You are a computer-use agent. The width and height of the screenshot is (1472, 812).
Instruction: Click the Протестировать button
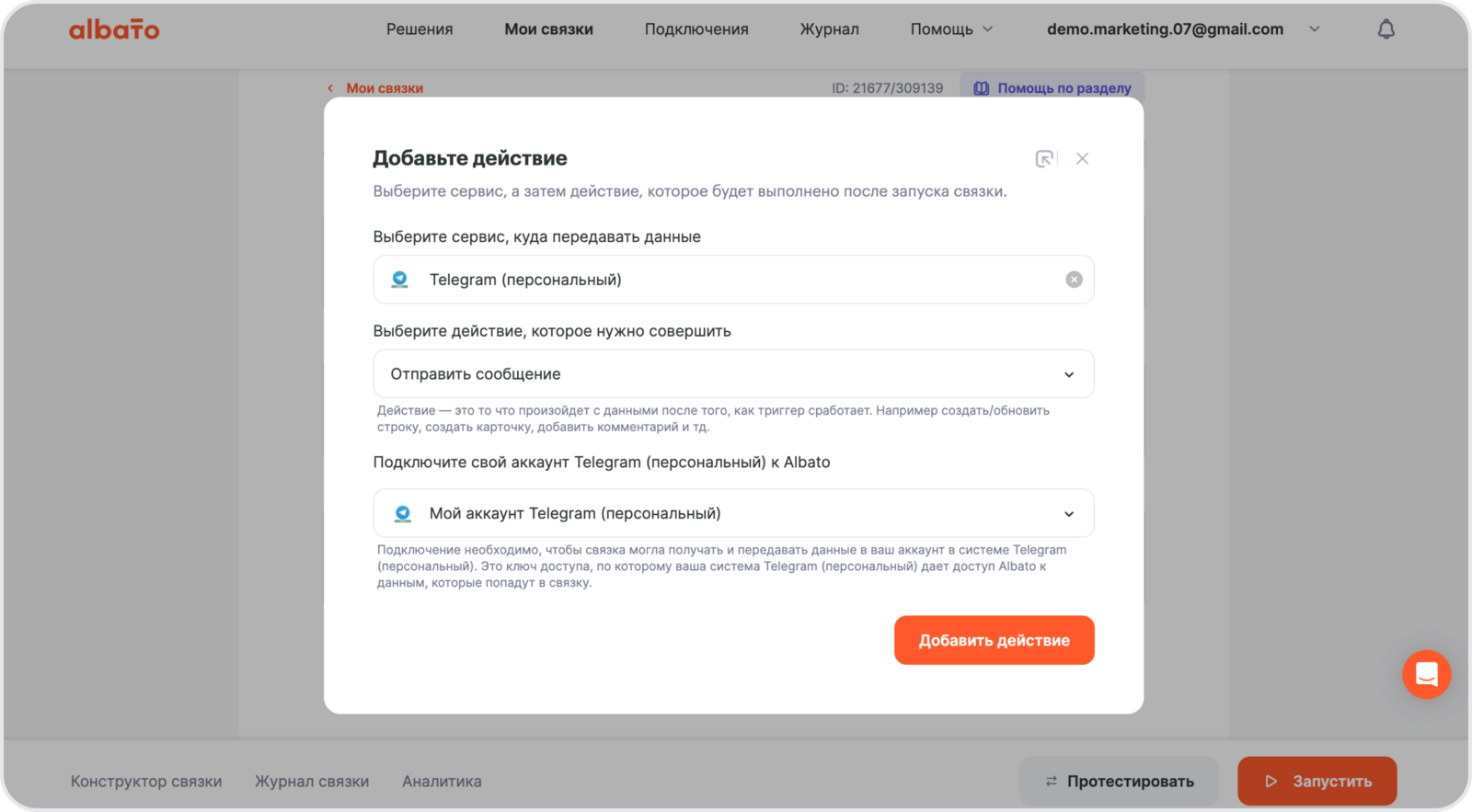[x=1119, y=782]
